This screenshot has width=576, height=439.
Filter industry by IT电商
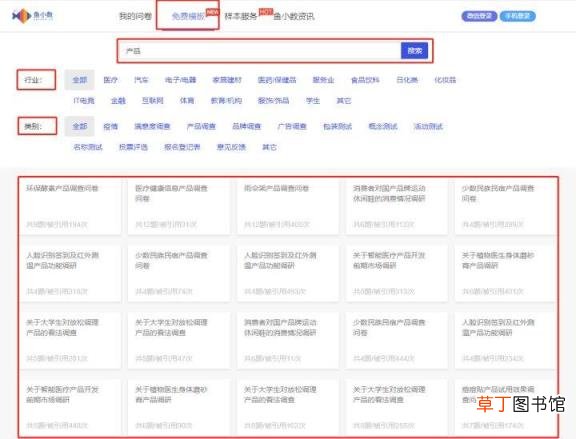[84, 100]
